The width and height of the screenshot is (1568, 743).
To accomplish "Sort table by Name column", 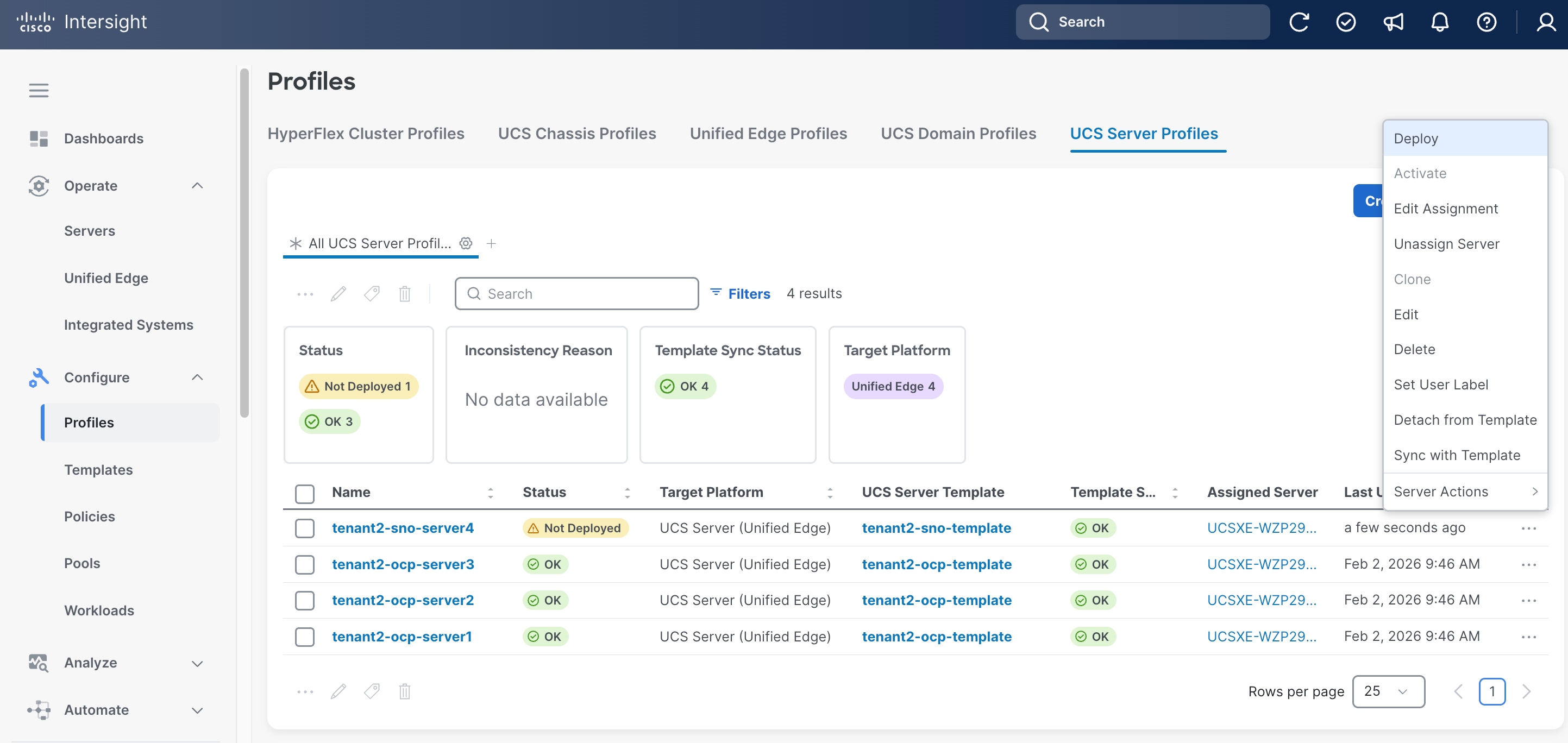I will pos(490,493).
